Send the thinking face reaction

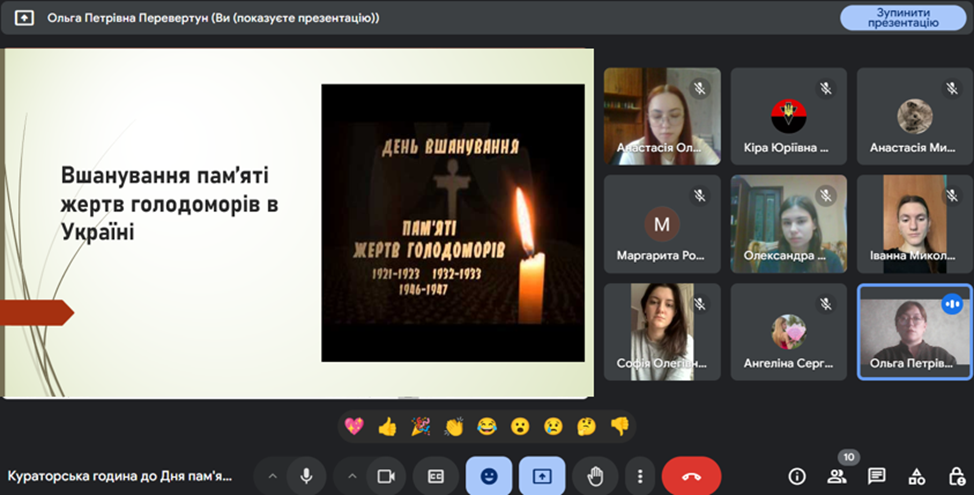tap(586, 427)
